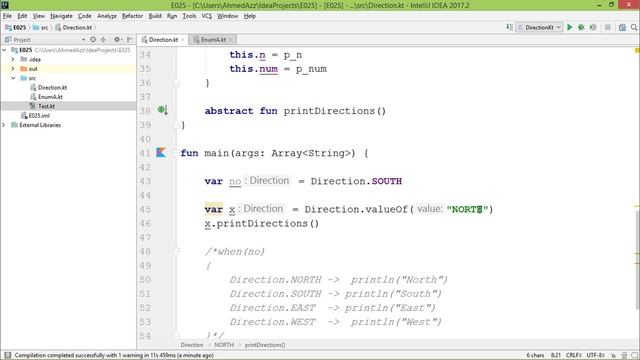Expand the .idea folder
The width and height of the screenshot is (640, 360).
point(13,59)
